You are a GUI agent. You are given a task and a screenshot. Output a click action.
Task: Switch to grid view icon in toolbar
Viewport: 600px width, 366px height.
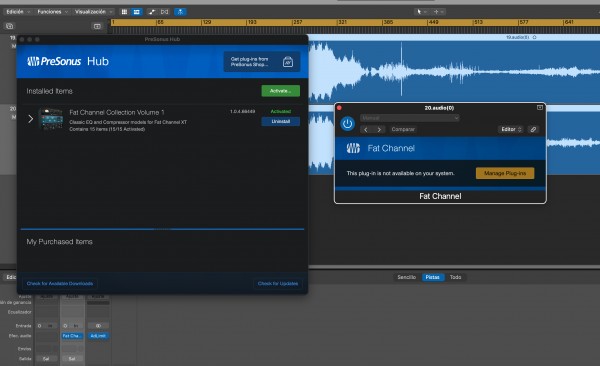(124, 12)
